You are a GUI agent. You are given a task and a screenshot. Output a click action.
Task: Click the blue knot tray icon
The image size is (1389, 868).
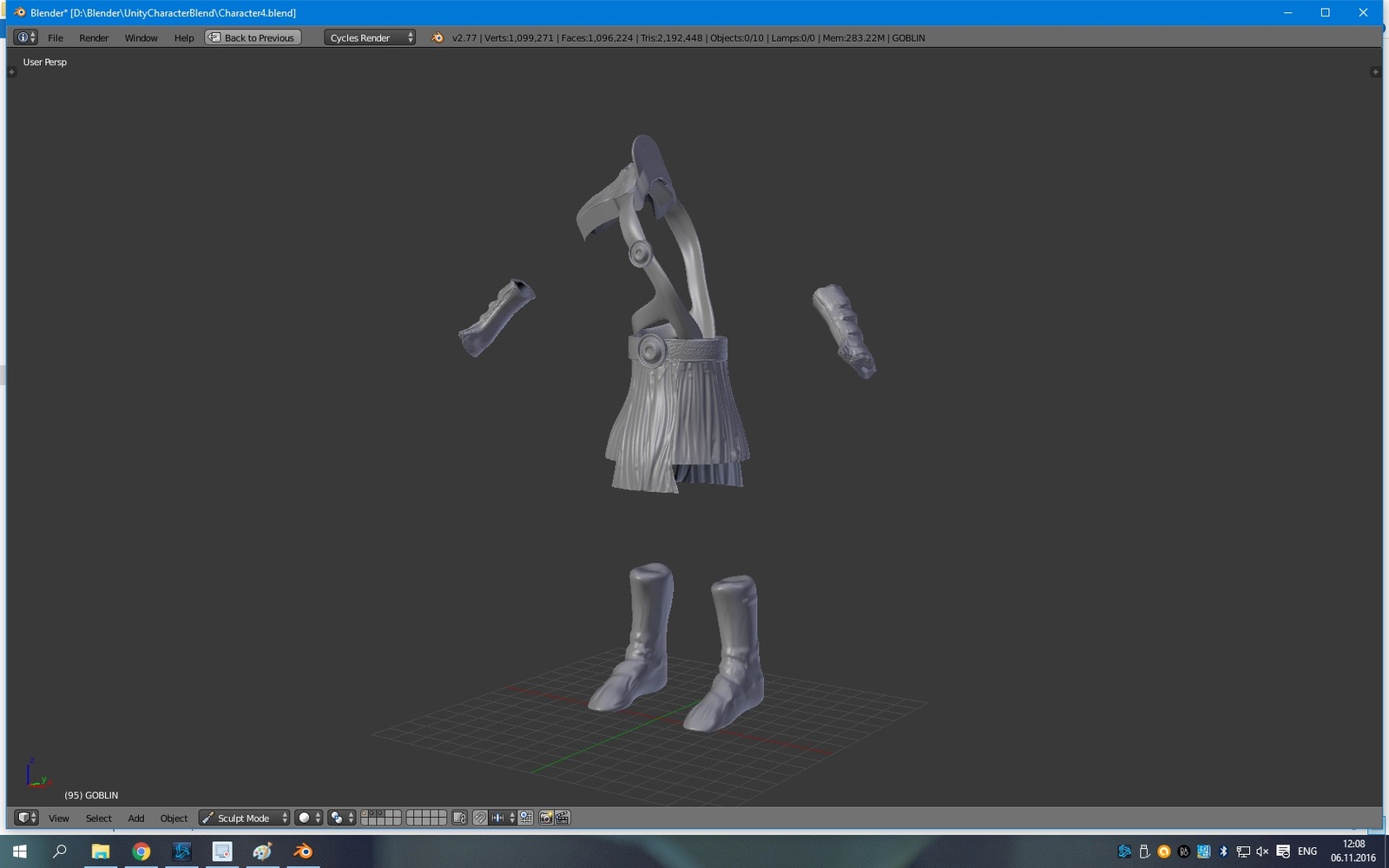point(1124,852)
